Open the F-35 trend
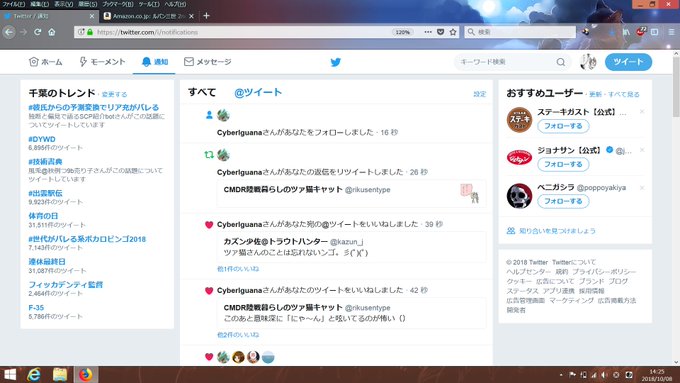The height and width of the screenshot is (383, 680). click(36, 308)
